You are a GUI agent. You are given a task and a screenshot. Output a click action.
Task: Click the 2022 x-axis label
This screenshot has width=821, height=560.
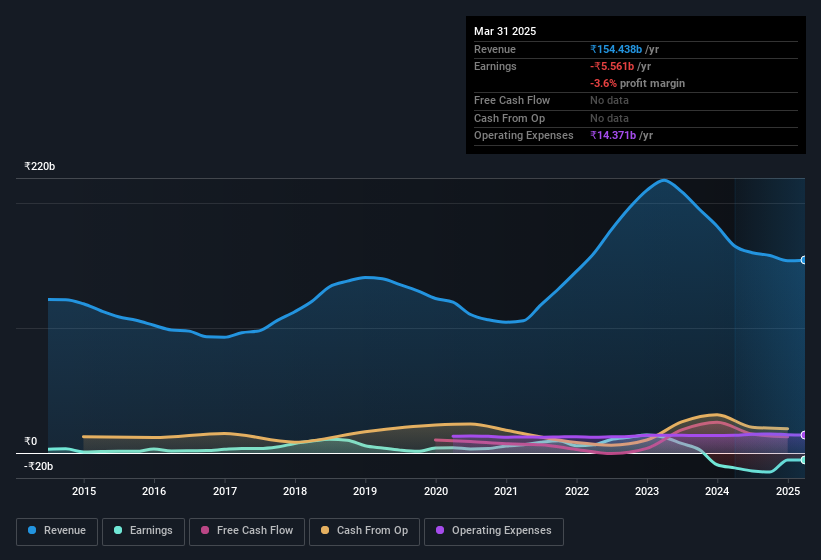[x=576, y=491]
